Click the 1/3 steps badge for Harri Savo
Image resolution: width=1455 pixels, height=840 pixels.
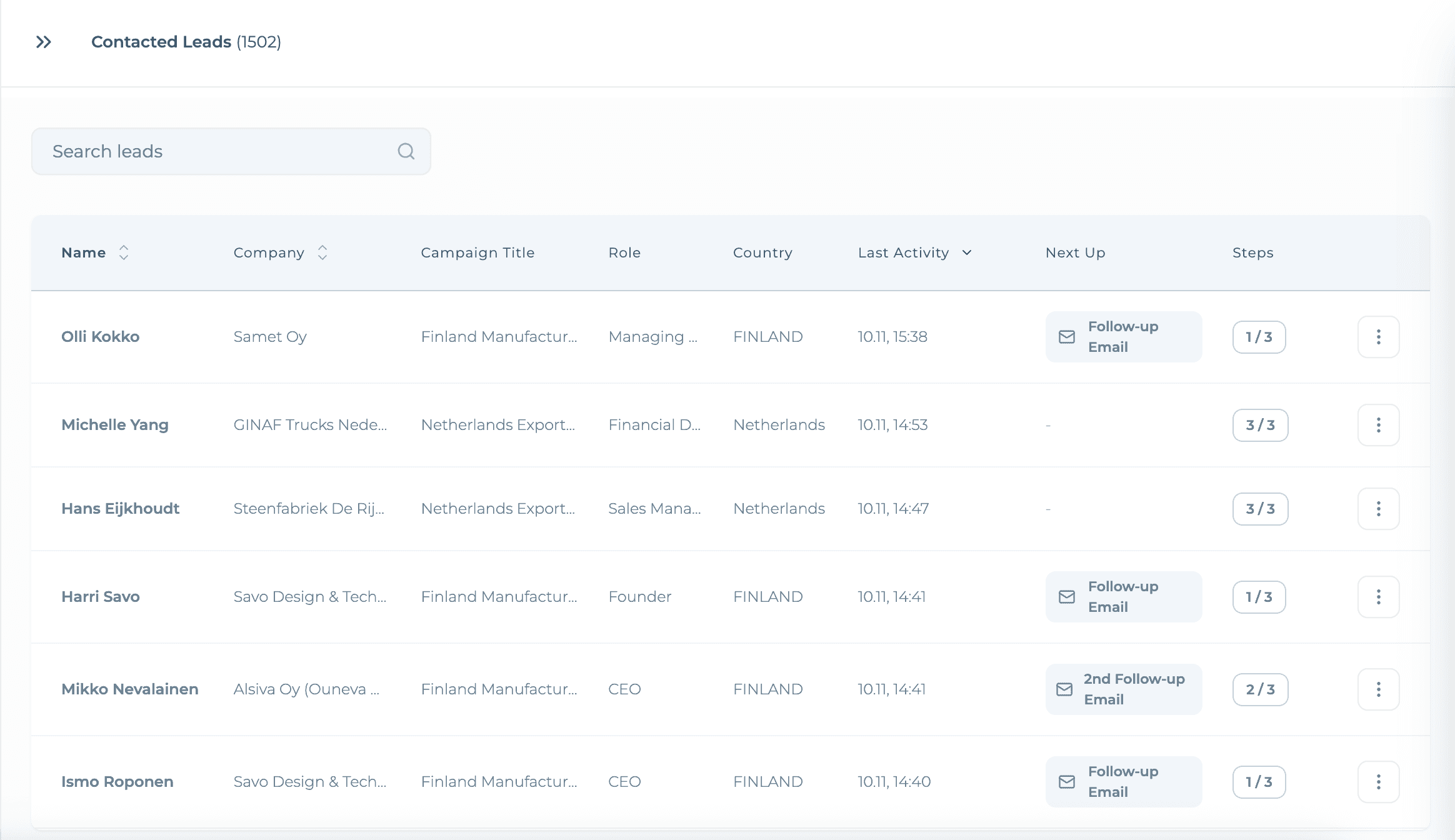1259,597
